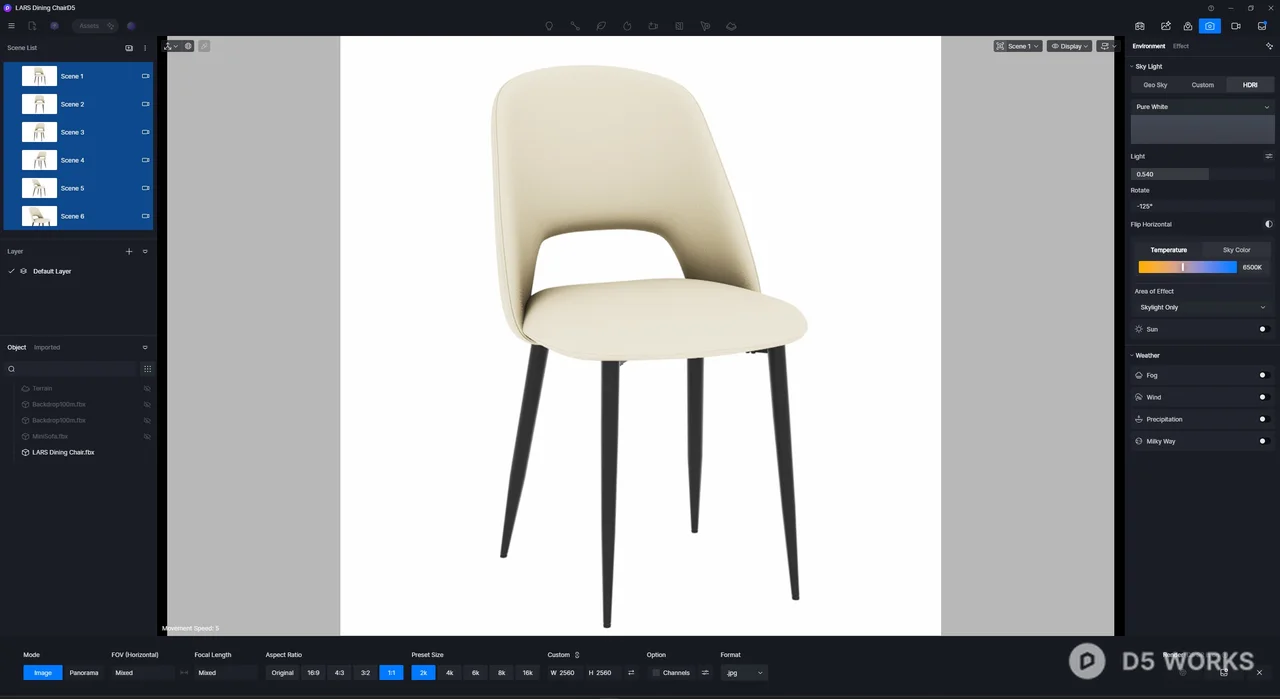Select Scene 3 in scene list
This screenshot has height=699, width=1280.
pyautogui.click(x=78, y=132)
